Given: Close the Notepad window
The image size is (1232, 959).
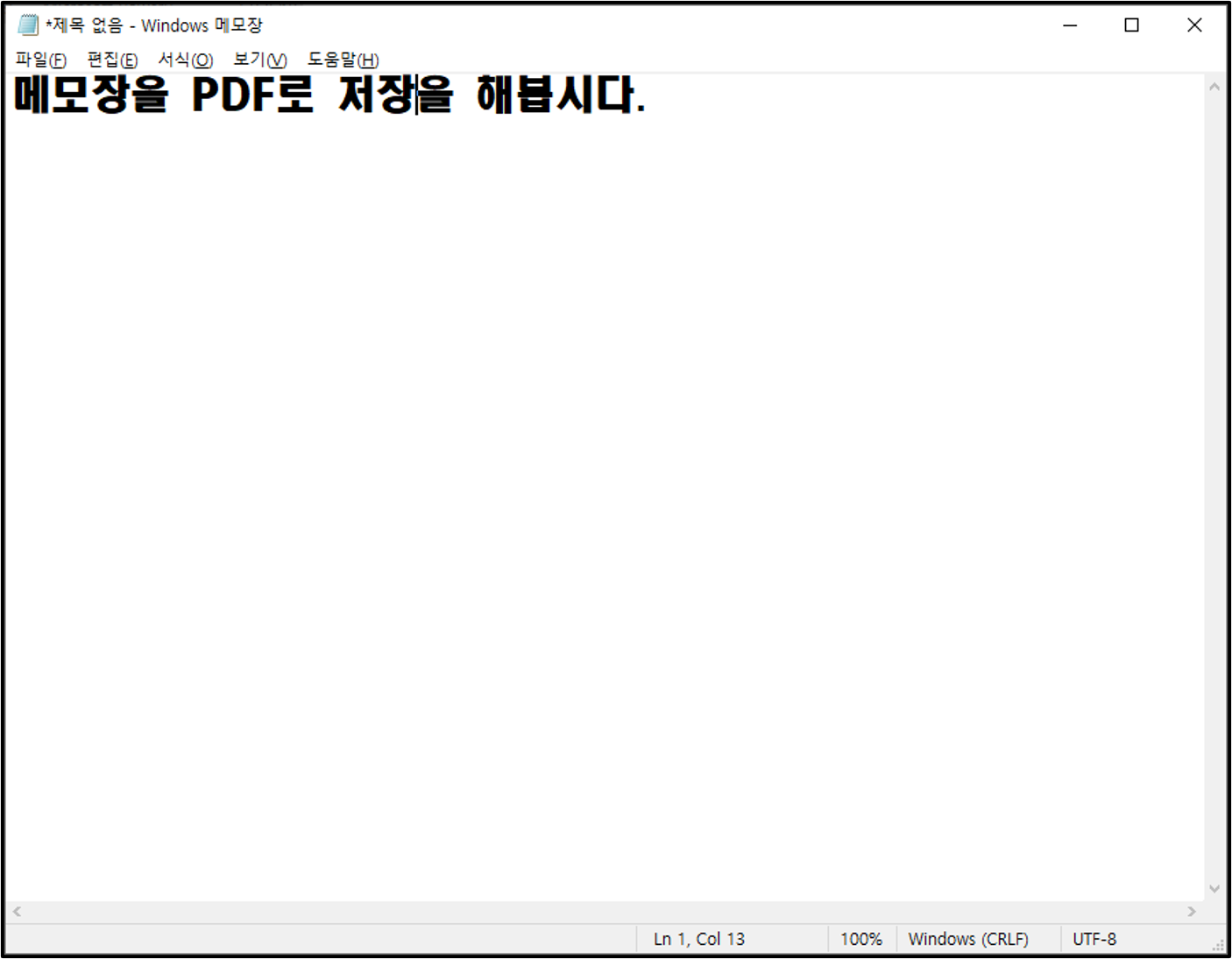Looking at the screenshot, I should (x=1194, y=25).
